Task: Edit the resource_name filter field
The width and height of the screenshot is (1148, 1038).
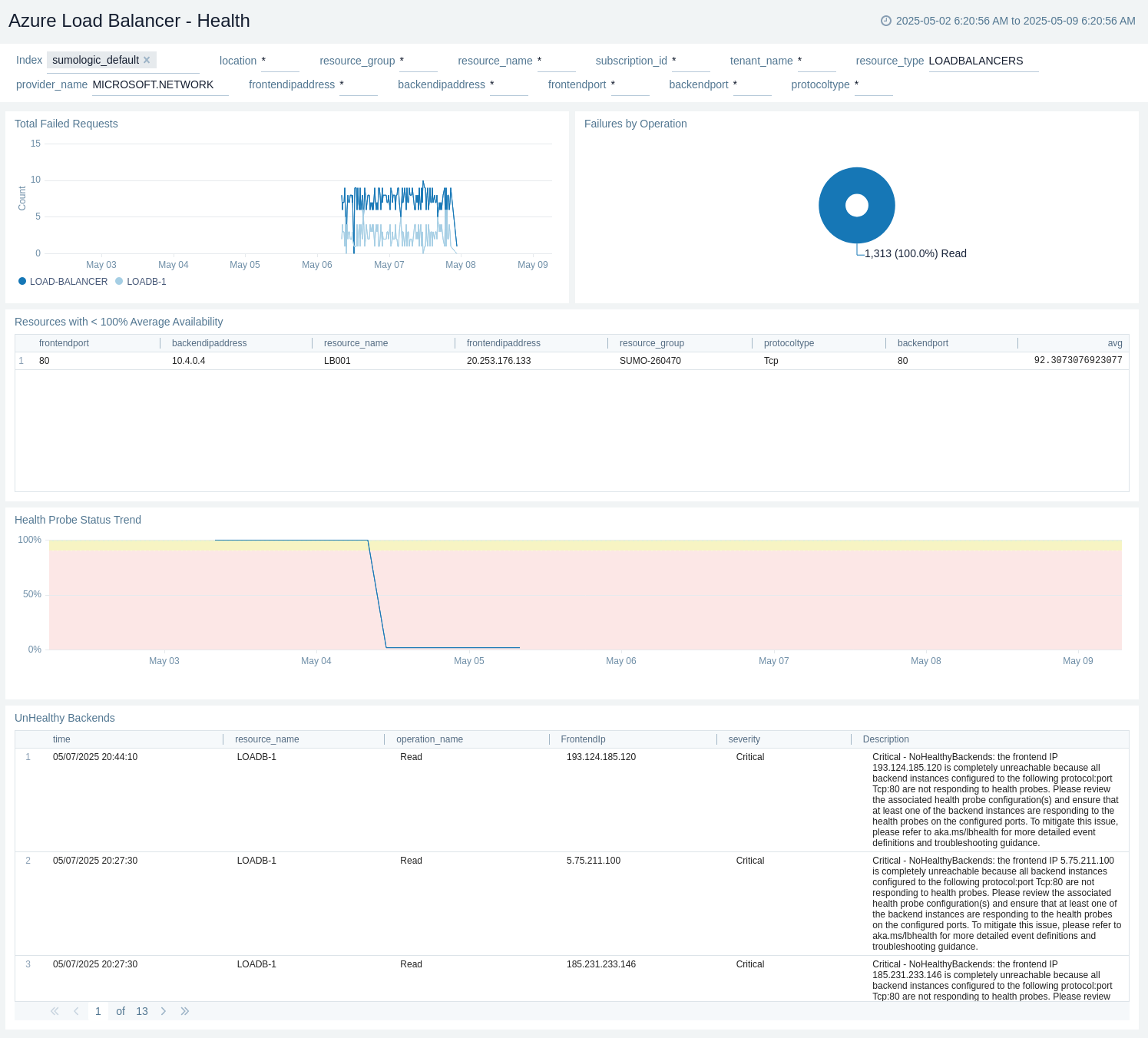Action: coord(556,61)
